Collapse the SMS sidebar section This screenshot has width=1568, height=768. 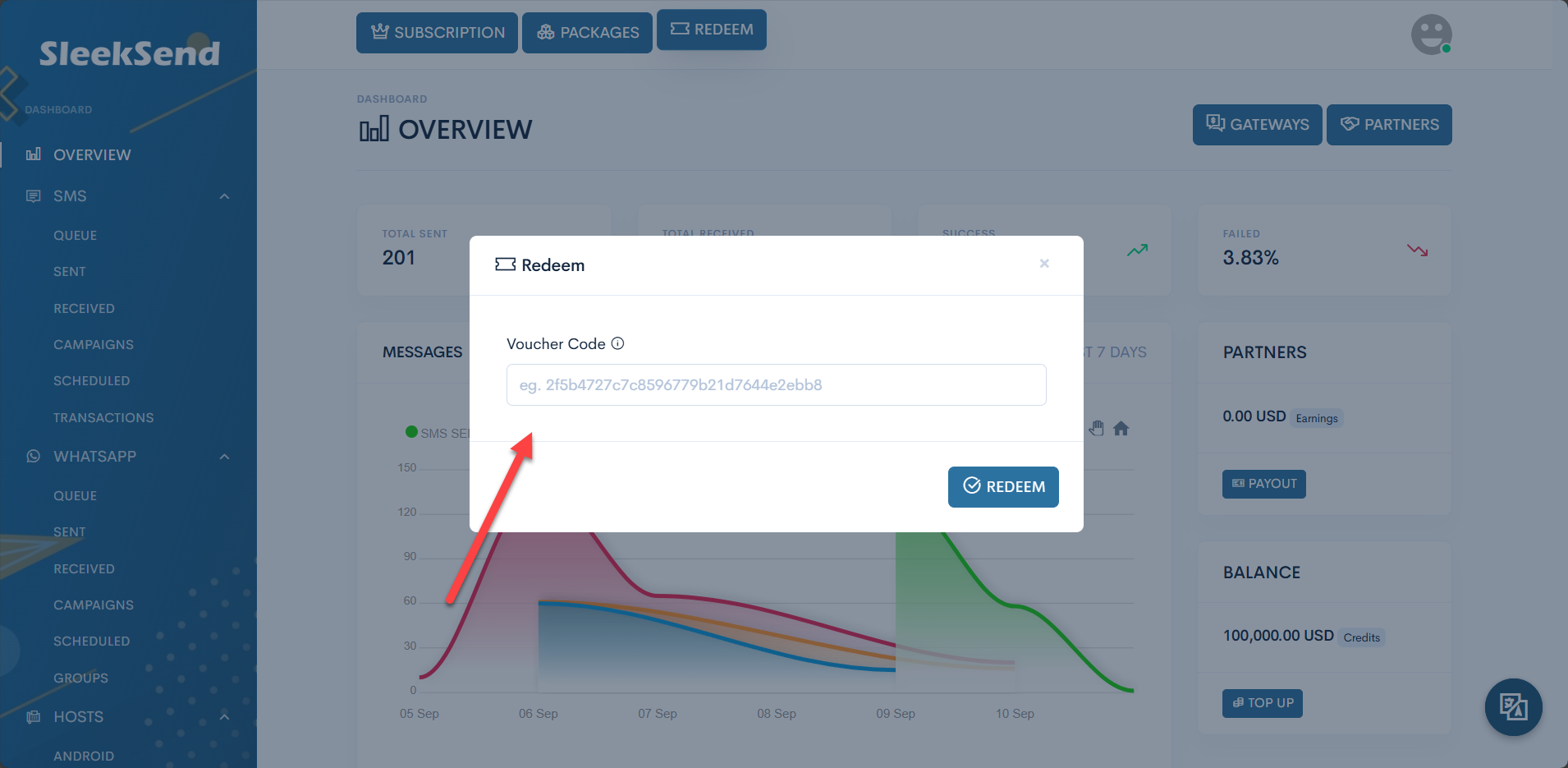224,196
